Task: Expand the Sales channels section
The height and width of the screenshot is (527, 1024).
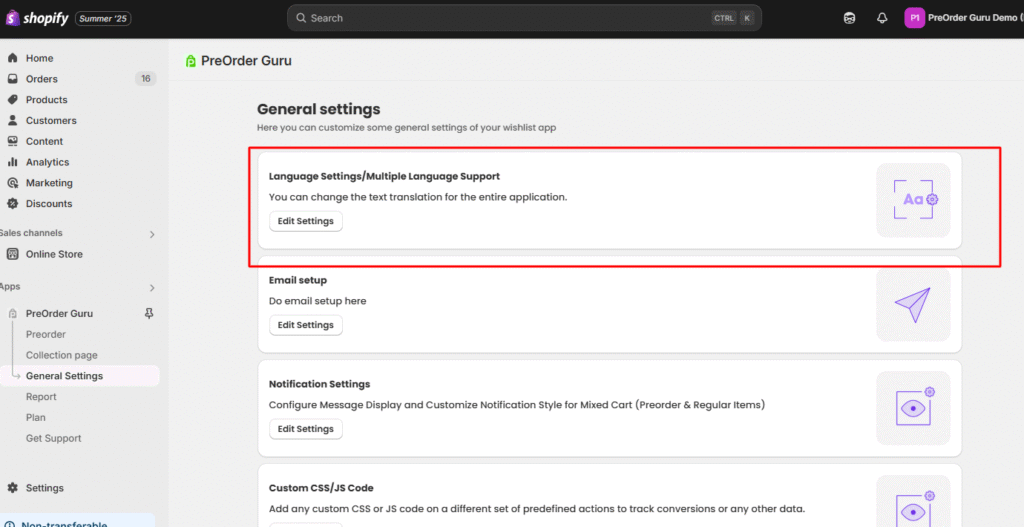Action: coord(152,234)
